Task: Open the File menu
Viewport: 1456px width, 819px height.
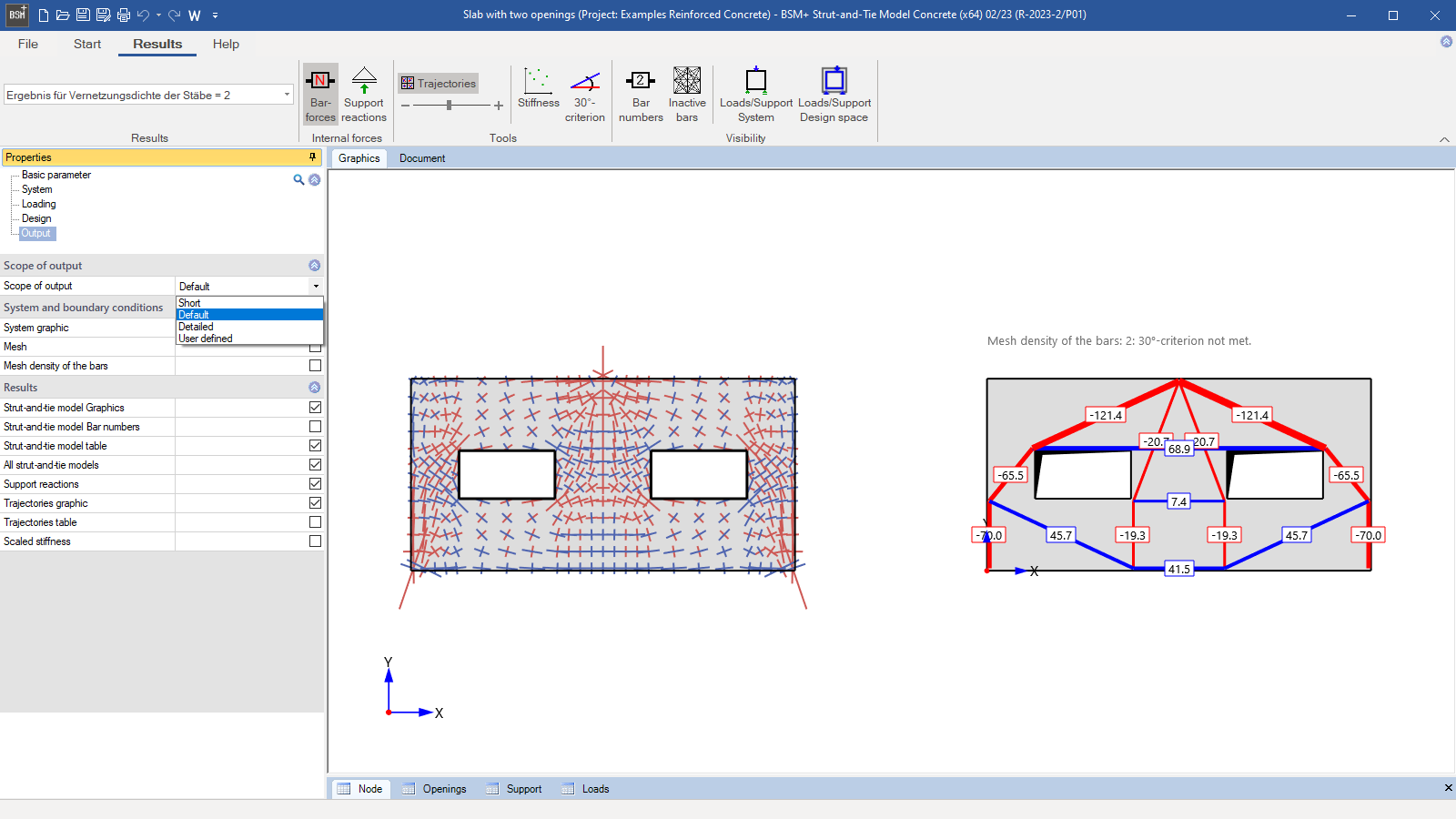Action: click(x=28, y=44)
